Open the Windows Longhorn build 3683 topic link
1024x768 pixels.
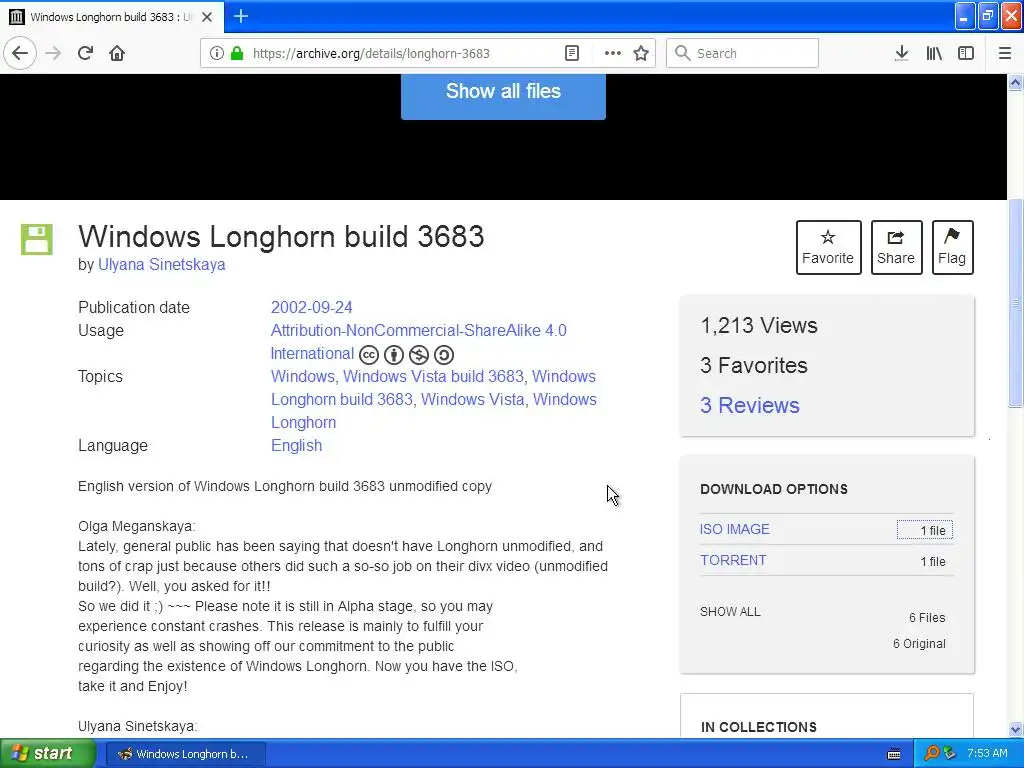342,400
